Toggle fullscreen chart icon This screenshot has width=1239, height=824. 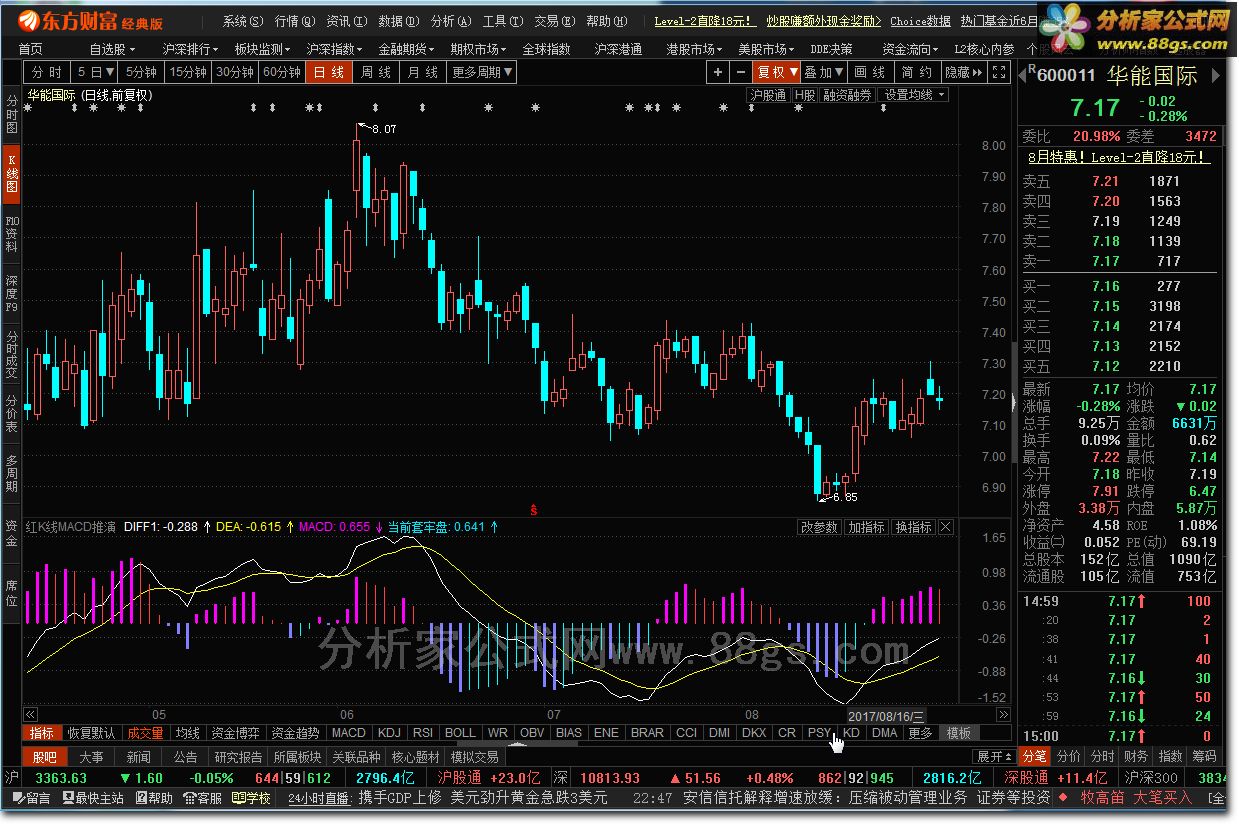[999, 72]
